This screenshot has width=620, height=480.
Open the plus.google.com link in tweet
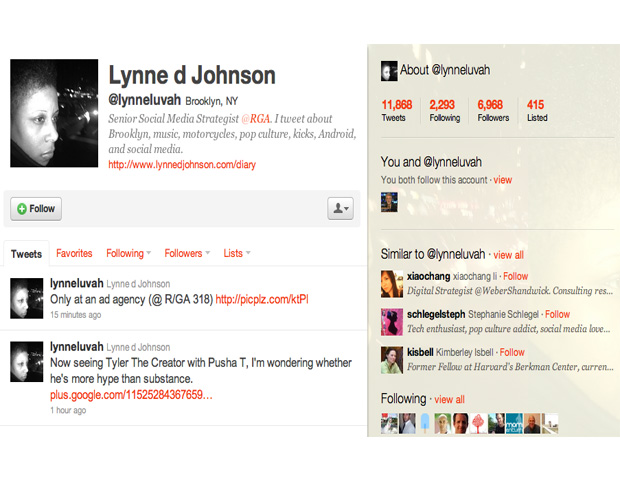pos(131,396)
